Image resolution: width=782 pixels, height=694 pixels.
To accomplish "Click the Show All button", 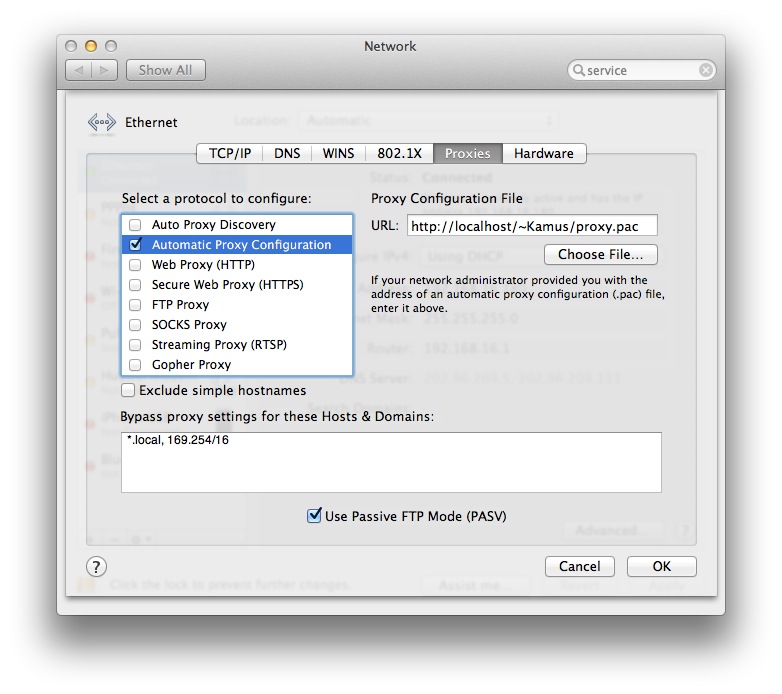I will pos(166,70).
